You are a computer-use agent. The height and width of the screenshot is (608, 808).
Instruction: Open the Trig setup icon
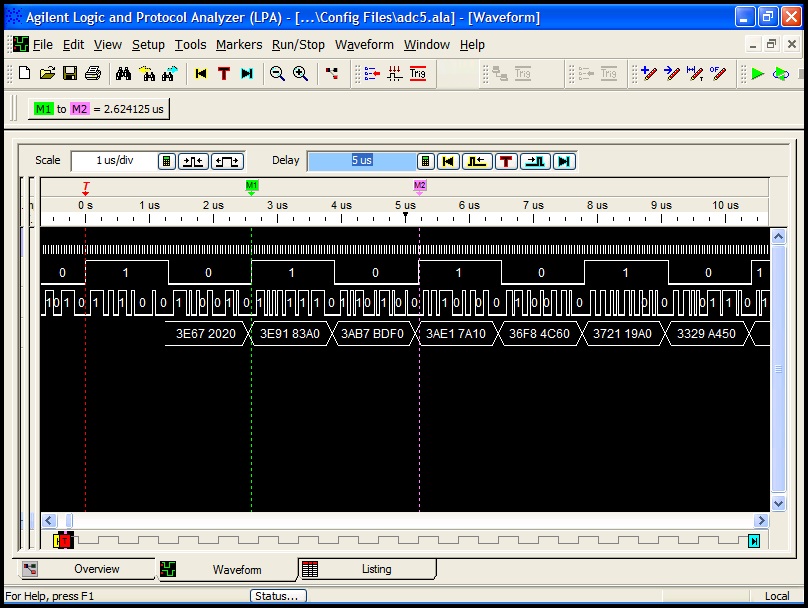[417, 73]
